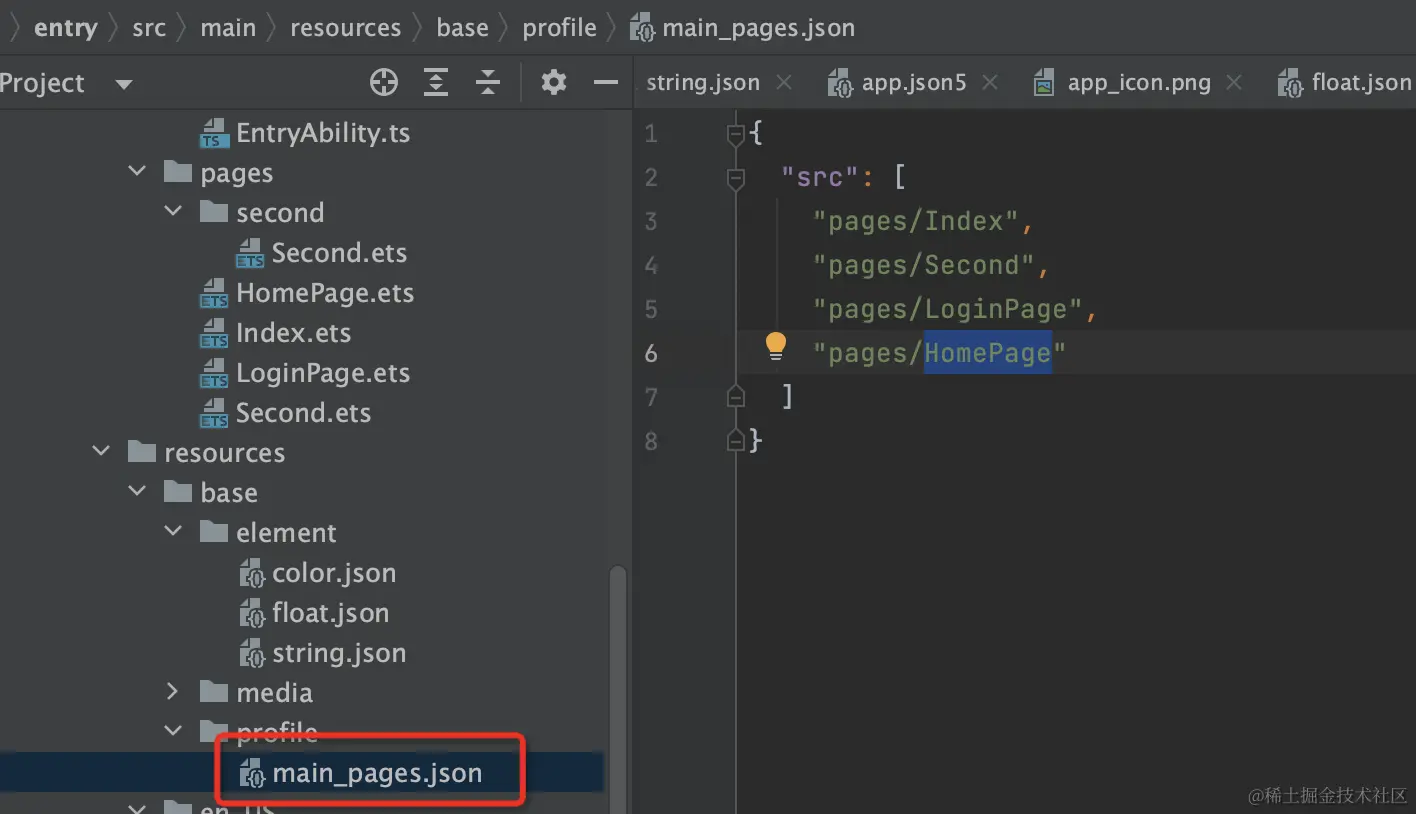Select string.json in the project tree
Screen dimensions: 1416x814
(x=339, y=653)
